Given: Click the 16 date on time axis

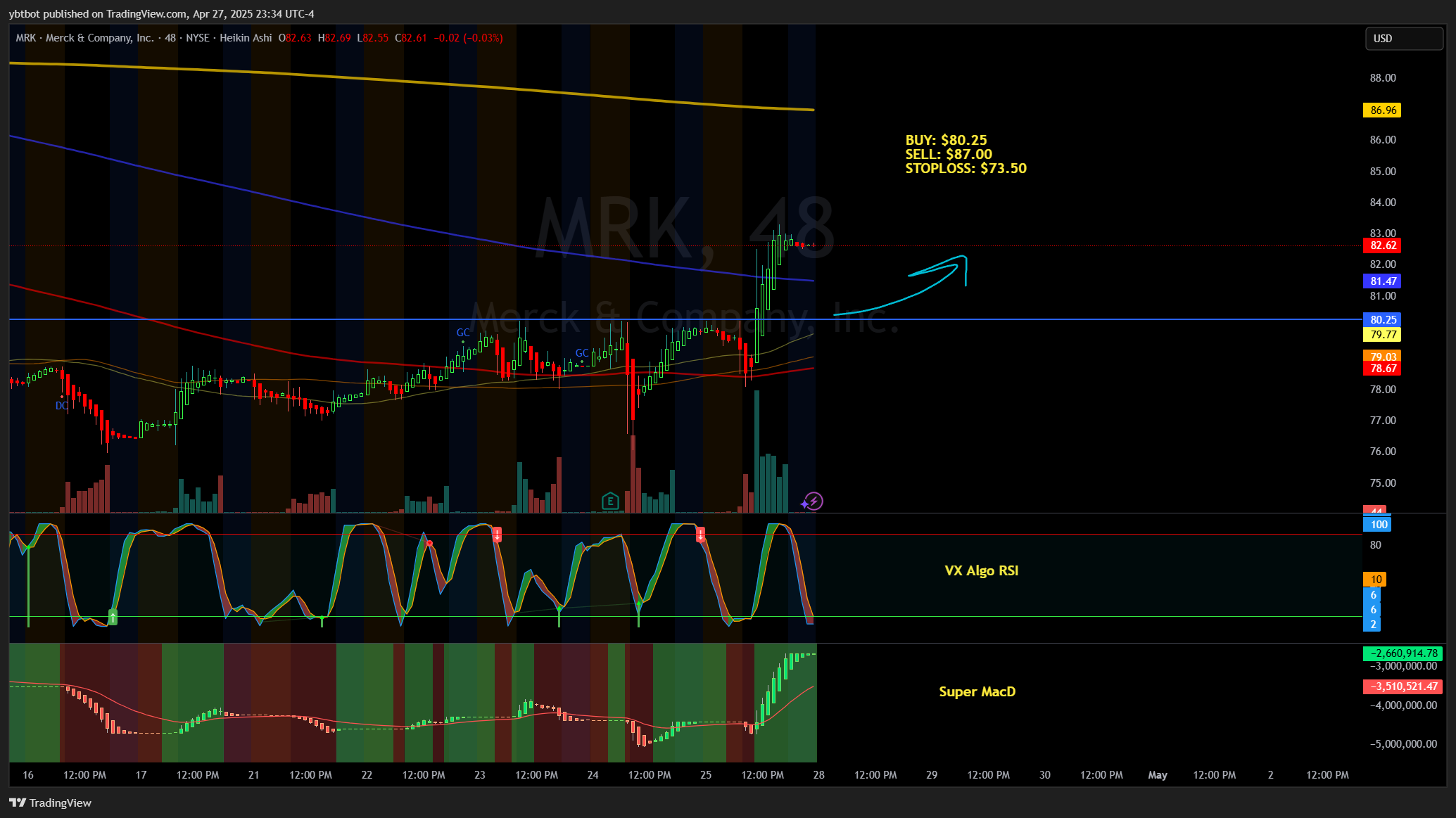Looking at the screenshot, I should (x=28, y=775).
